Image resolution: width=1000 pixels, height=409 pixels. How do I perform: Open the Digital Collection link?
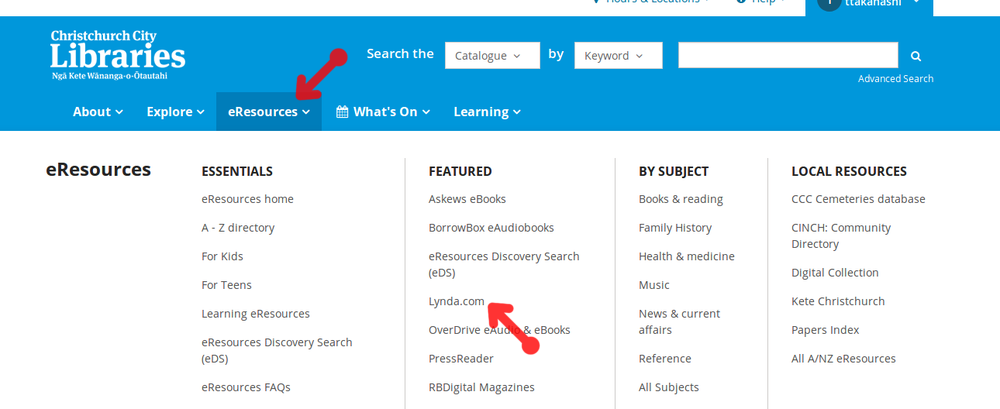(x=835, y=272)
